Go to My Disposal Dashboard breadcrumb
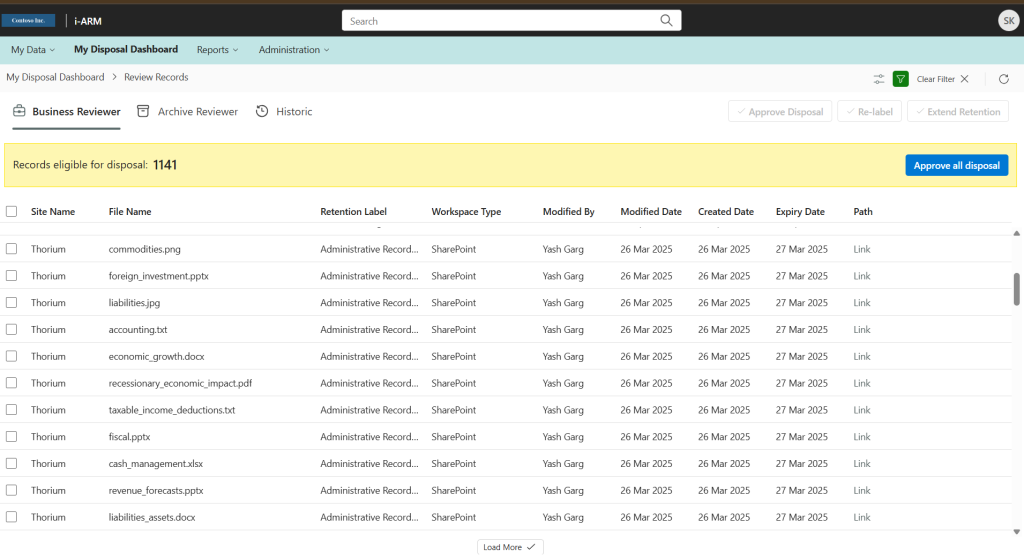1024x556 pixels. click(56, 77)
